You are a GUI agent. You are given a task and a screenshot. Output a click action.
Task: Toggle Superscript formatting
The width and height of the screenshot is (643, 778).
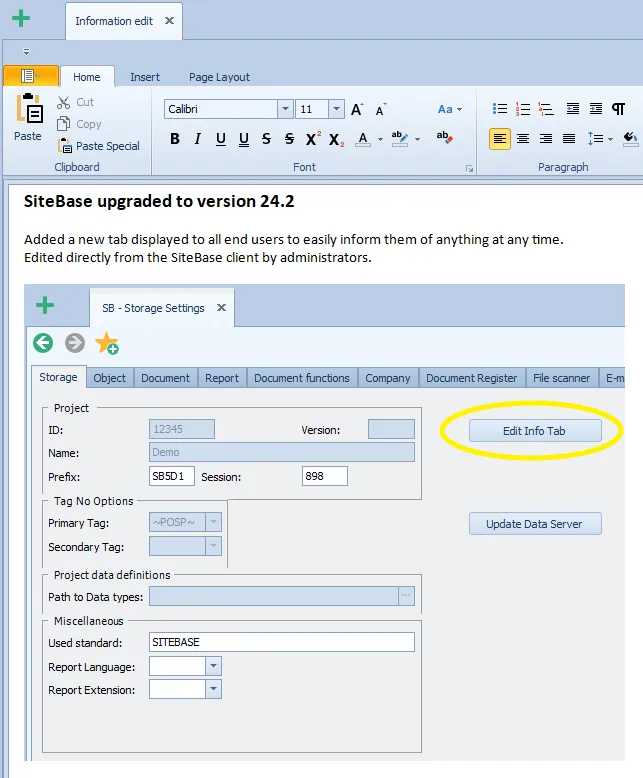click(313, 139)
